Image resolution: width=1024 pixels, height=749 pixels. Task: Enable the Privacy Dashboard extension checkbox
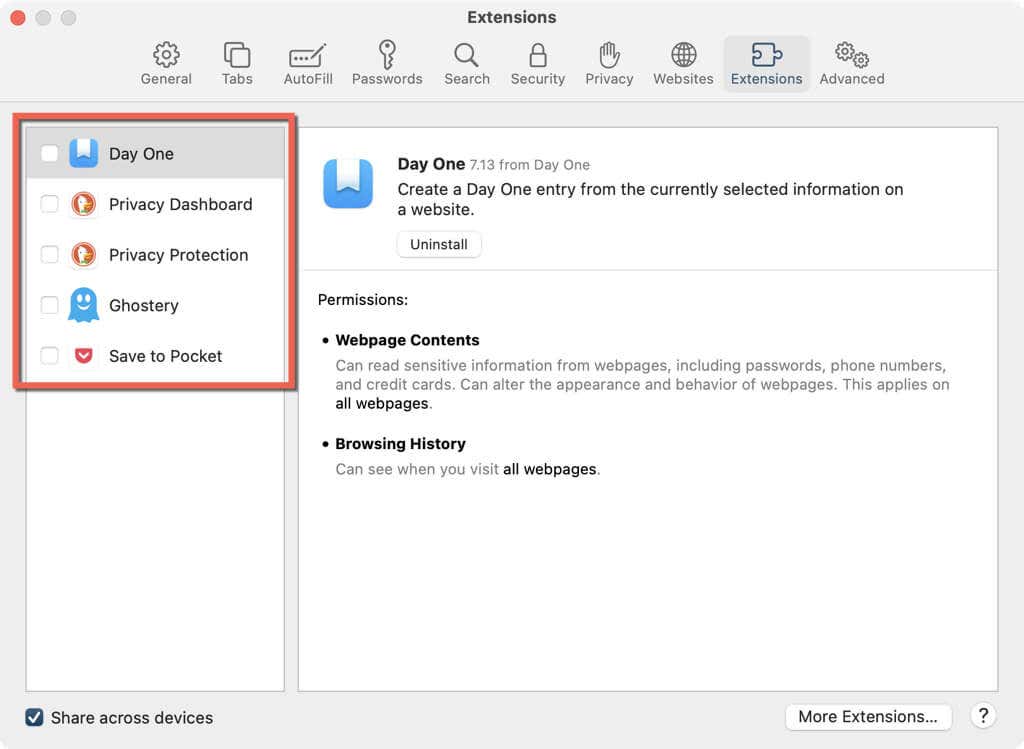click(x=50, y=204)
